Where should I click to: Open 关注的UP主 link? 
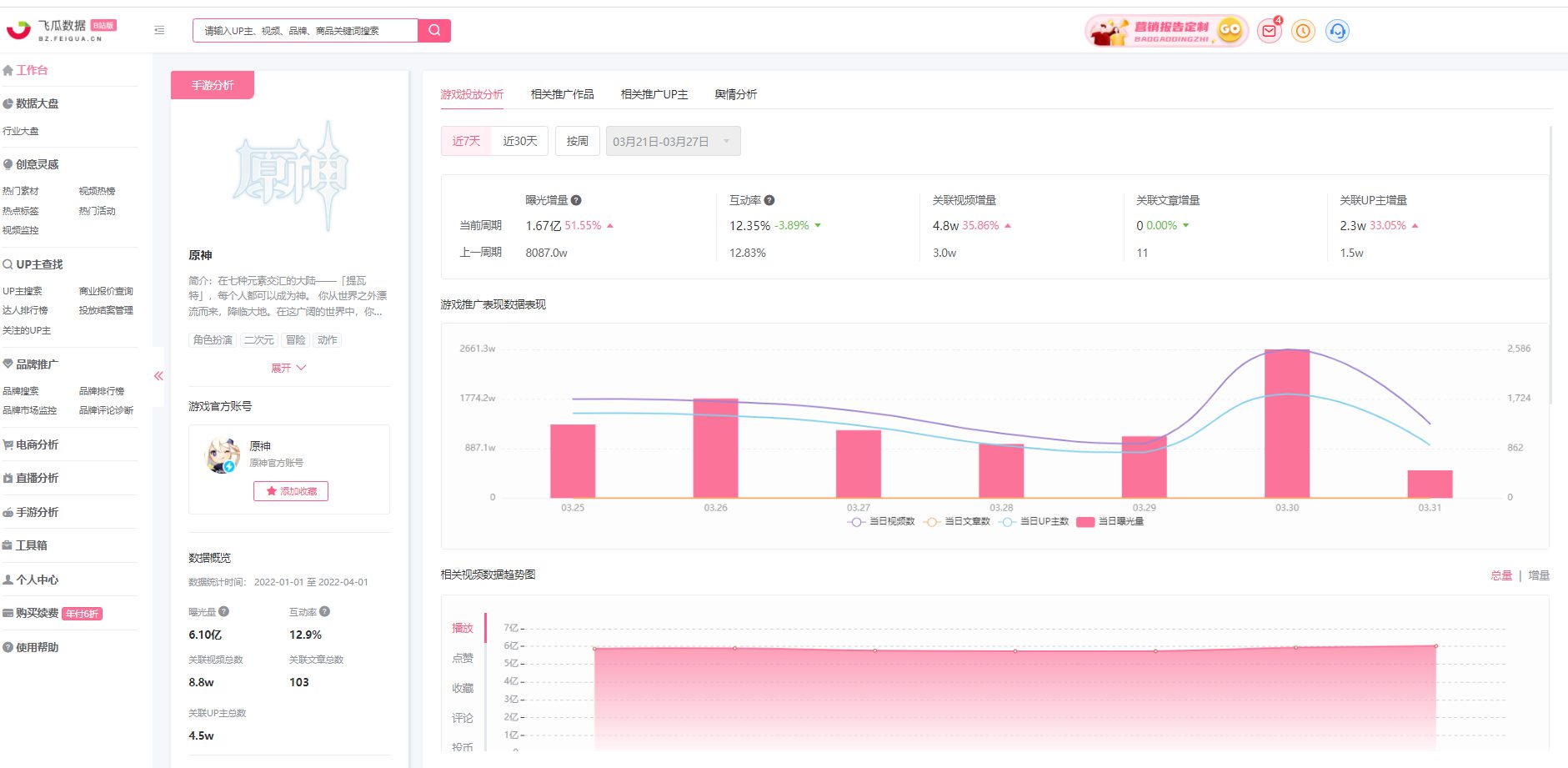[x=26, y=330]
